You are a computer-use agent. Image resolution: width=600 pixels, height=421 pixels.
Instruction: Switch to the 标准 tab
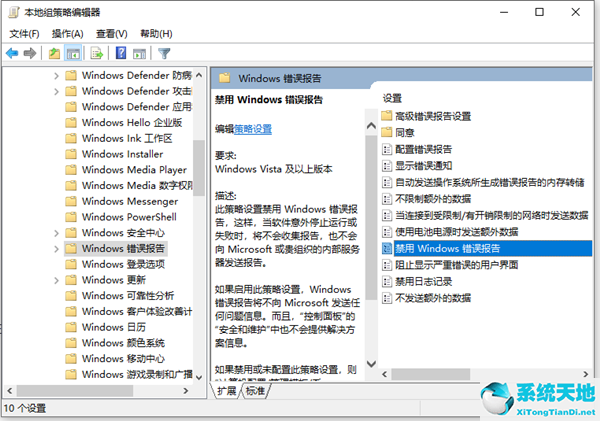[x=255, y=391]
